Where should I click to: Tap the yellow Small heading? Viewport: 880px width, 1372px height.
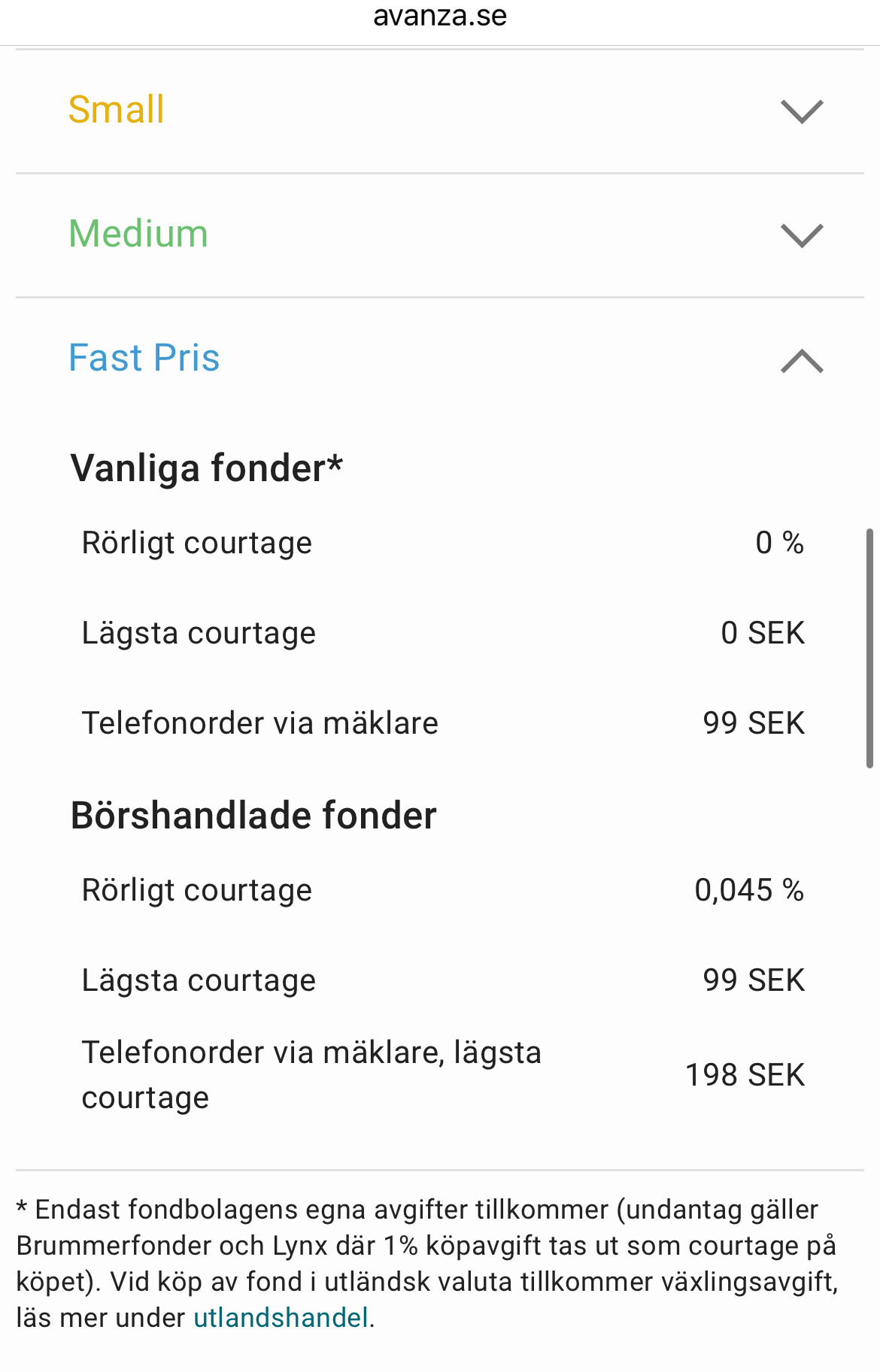tap(116, 110)
